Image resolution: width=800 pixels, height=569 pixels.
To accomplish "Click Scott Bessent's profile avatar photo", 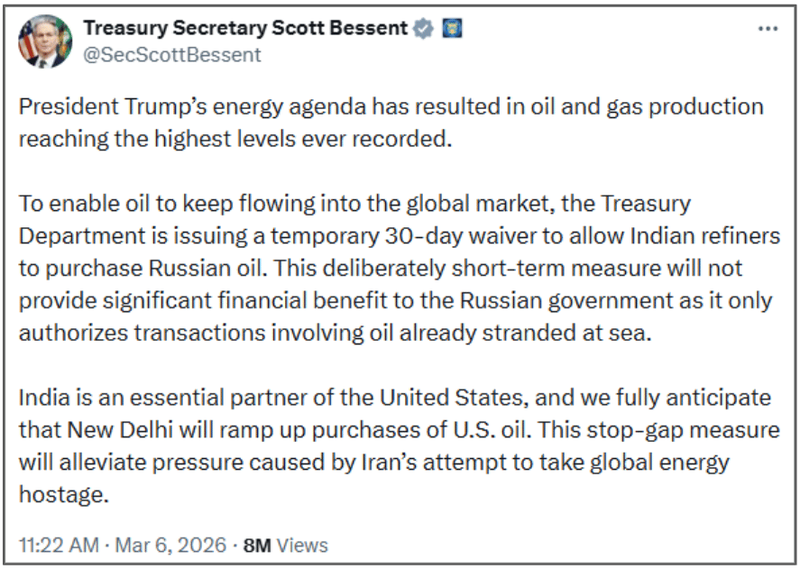I will click(x=45, y=42).
